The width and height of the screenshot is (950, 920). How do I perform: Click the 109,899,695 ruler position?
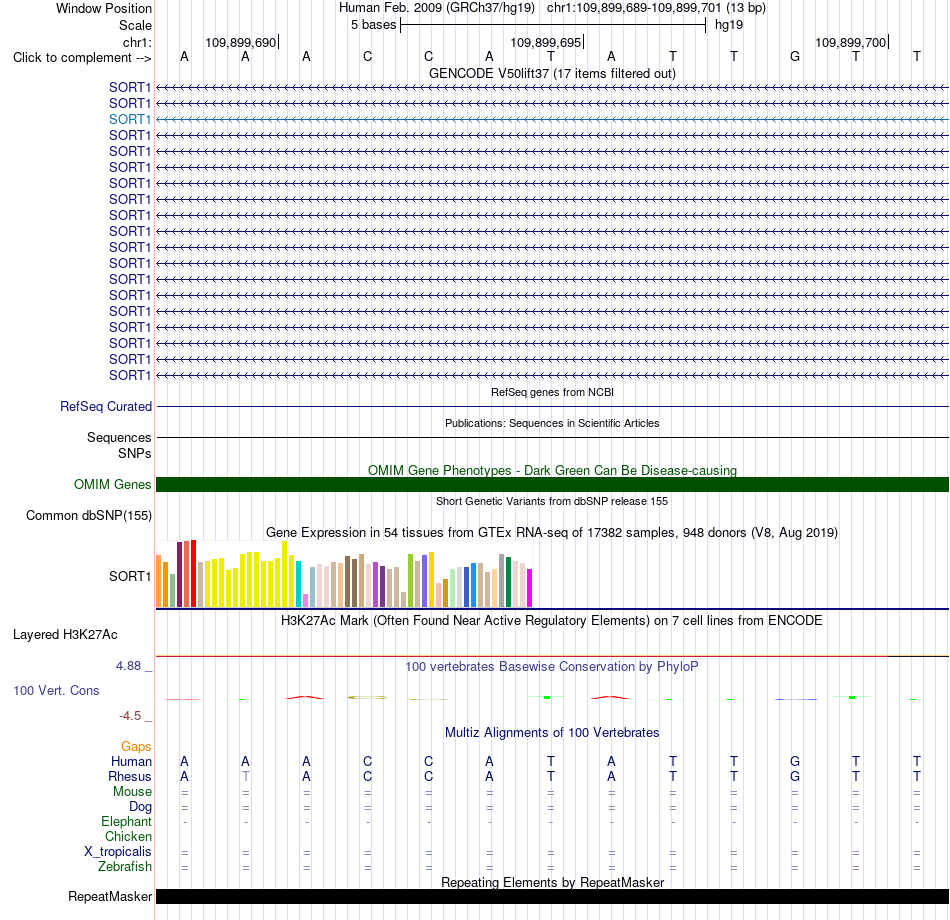[x=546, y=42]
